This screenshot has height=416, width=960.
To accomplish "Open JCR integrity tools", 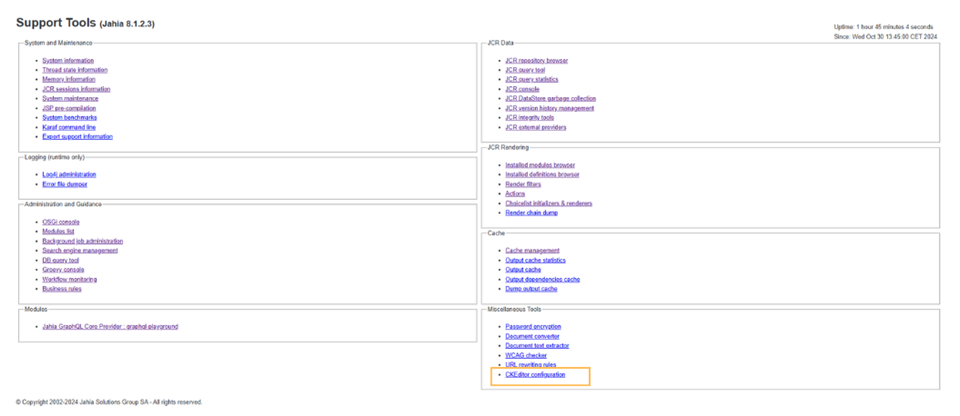I will pyautogui.click(x=530, y=118).
